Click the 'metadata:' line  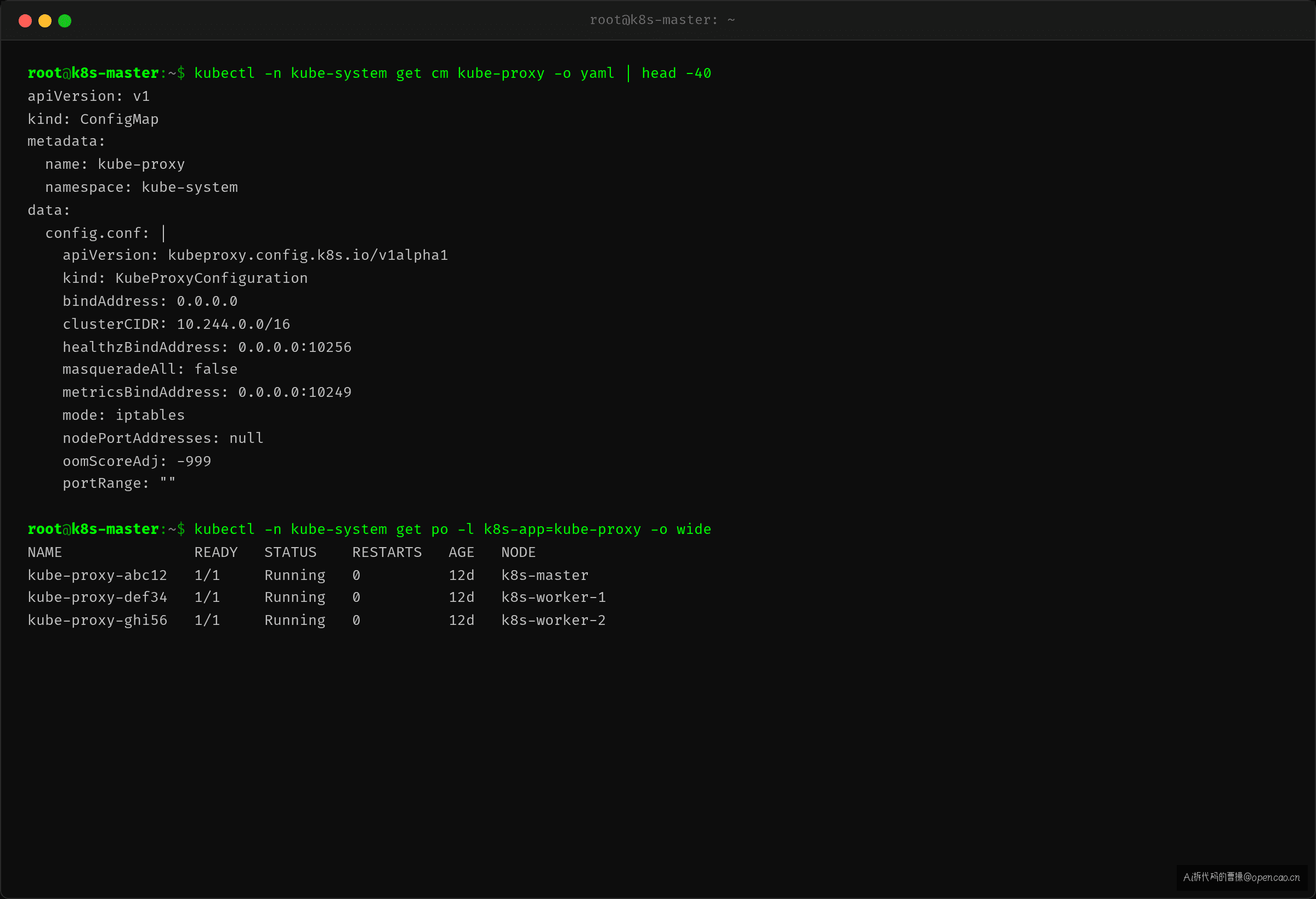point(67,141)
